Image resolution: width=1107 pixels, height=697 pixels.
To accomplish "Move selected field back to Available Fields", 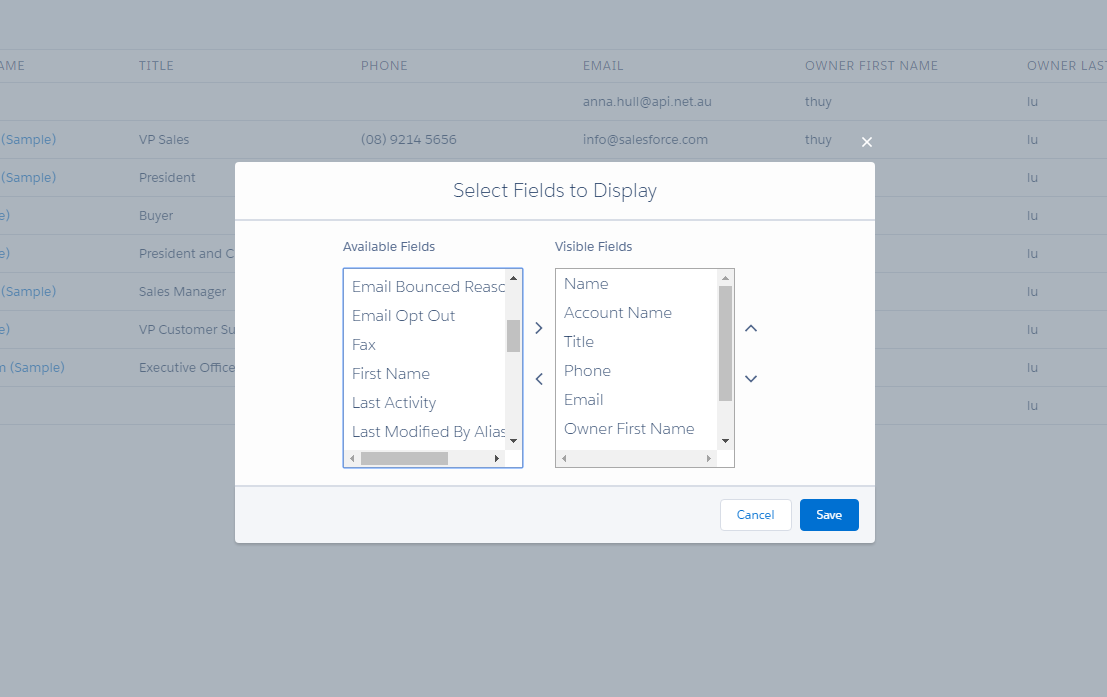I will (539, 379).
